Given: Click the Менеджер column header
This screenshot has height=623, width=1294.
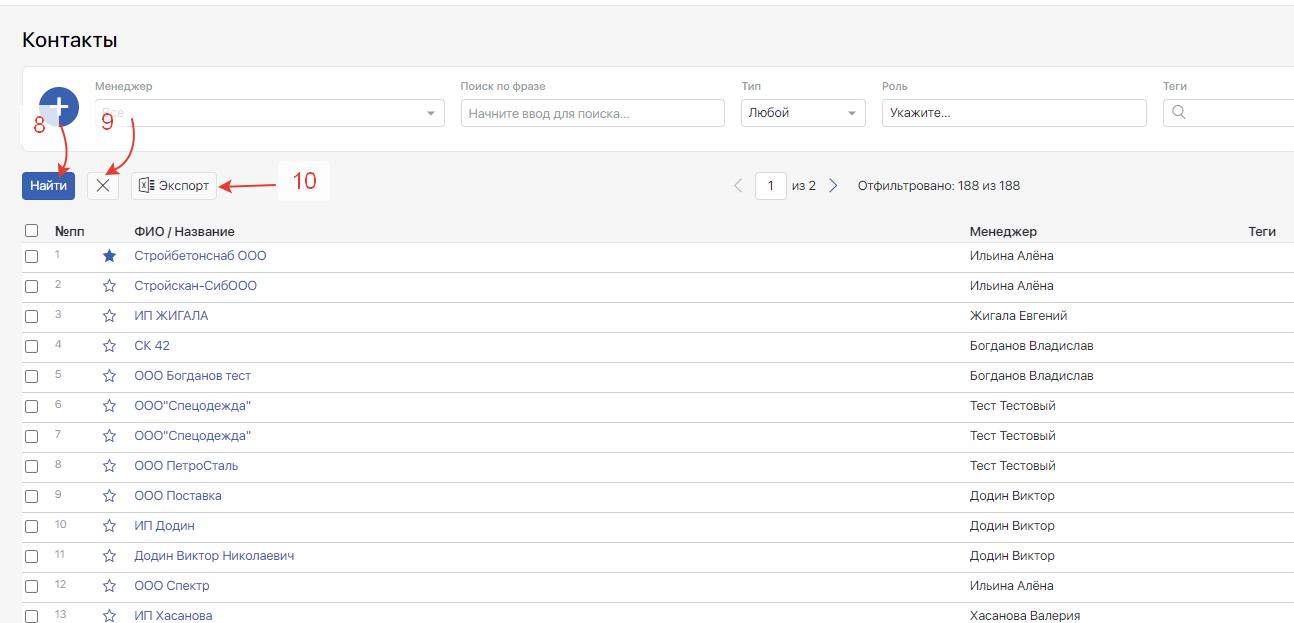Looking at the screenshot, I should pos(1003,232).
